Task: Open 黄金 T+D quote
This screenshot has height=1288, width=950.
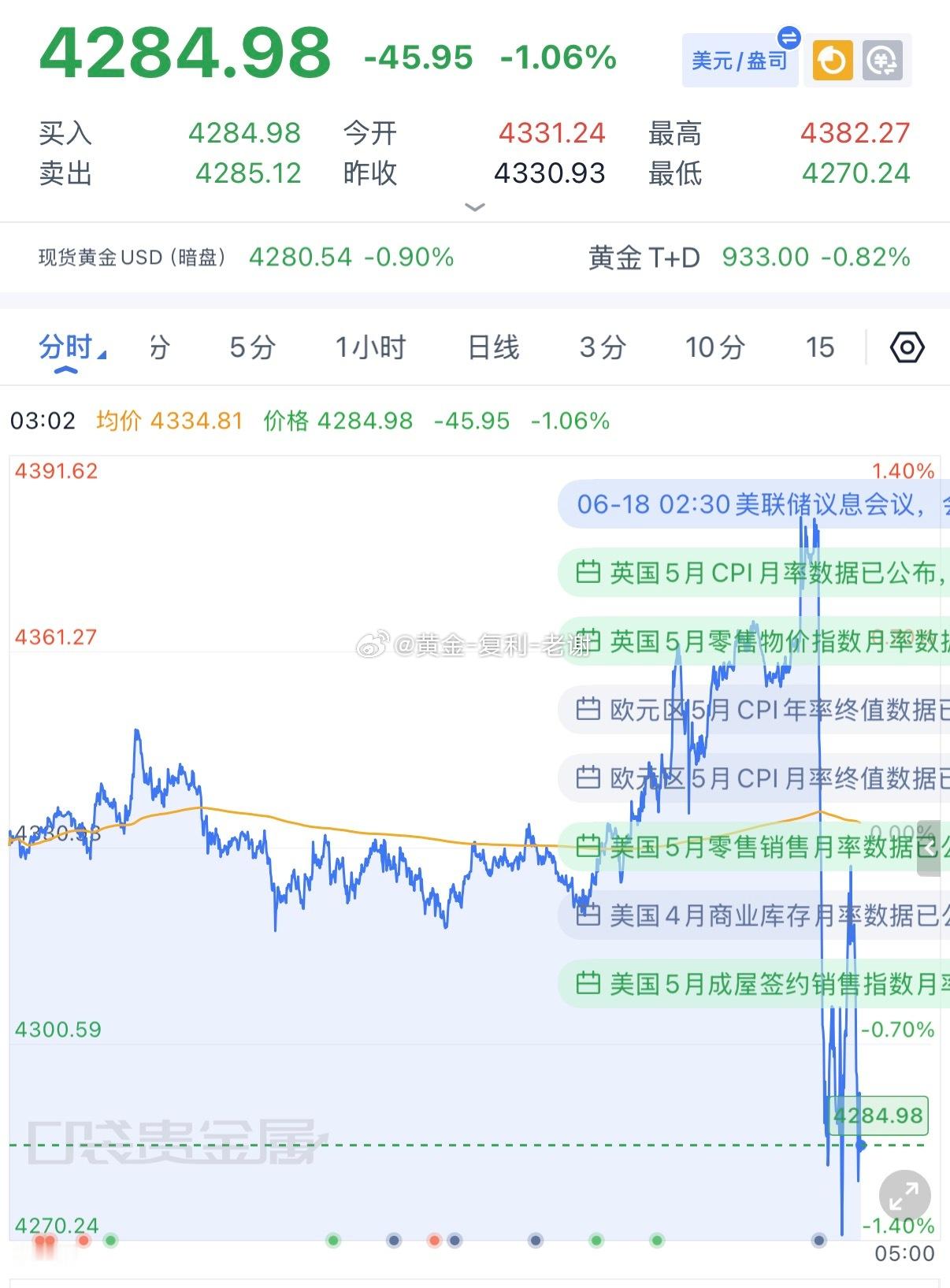Action: (x=749, y=257)
